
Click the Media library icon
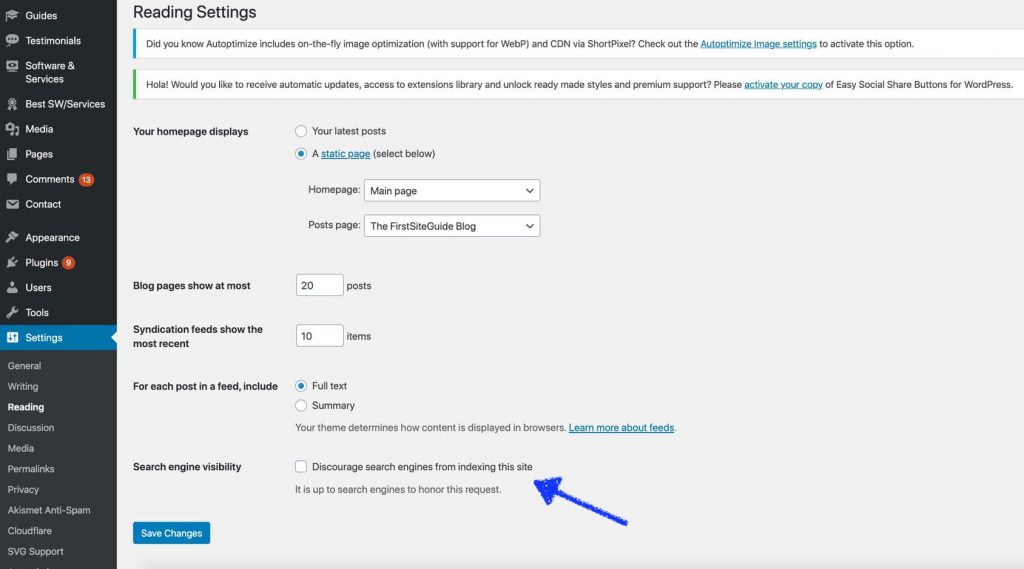(x=12, y=129)
